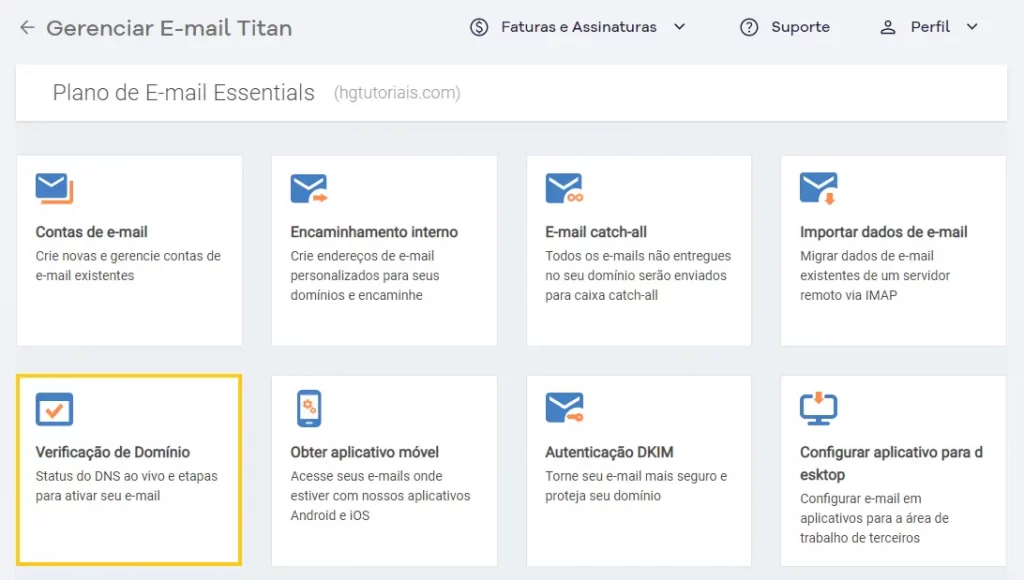Click the Autenticação DKIM envelope key icon
Image resolution: width=1024 pixels, height=580 pixels.
(564, 408)
